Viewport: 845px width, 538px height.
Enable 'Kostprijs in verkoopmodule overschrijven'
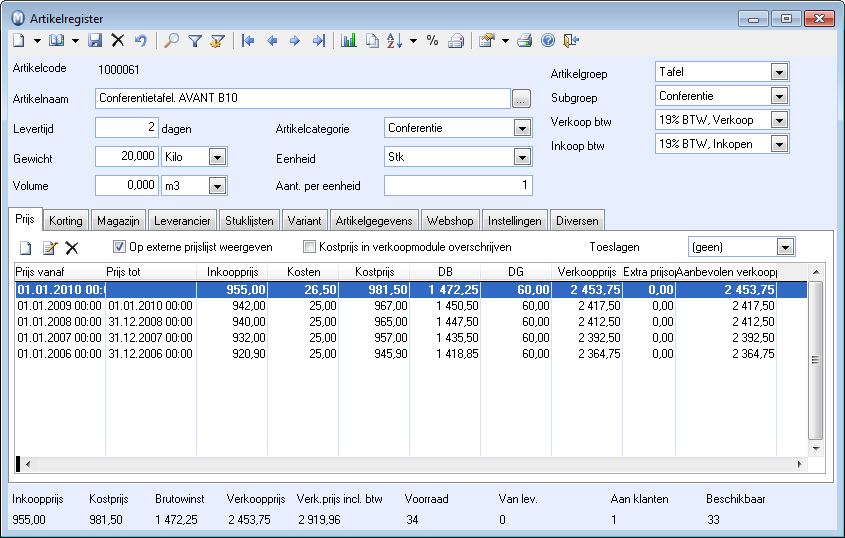[310, 247]
